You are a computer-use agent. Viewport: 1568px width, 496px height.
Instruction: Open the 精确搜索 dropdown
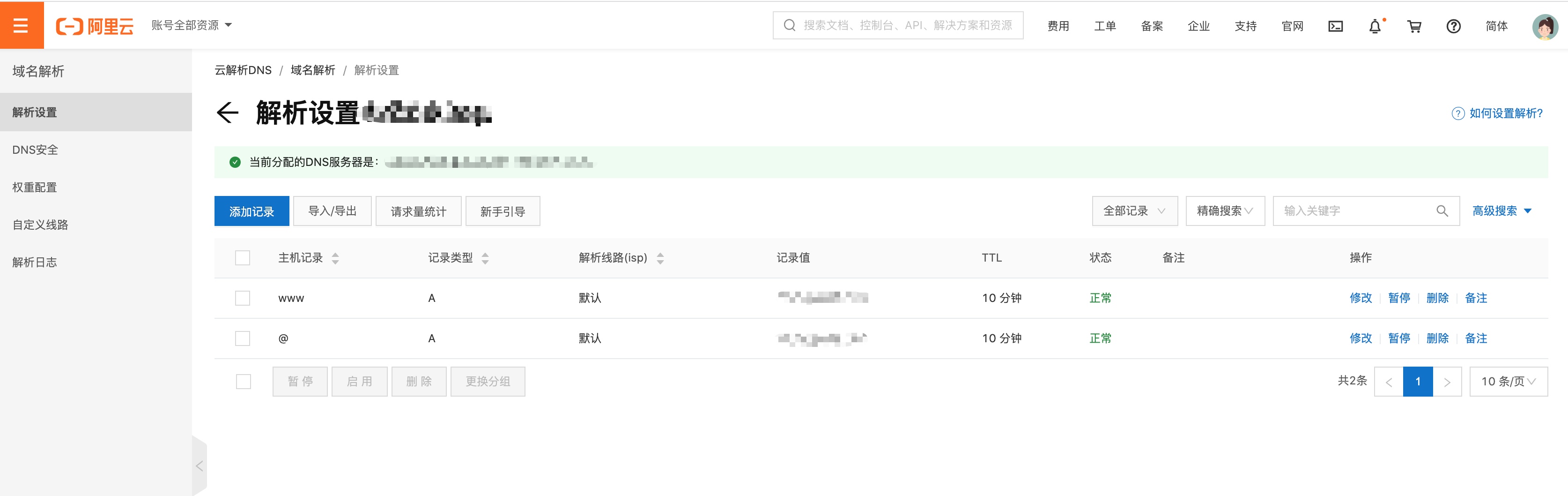[x=1225, y=211]
